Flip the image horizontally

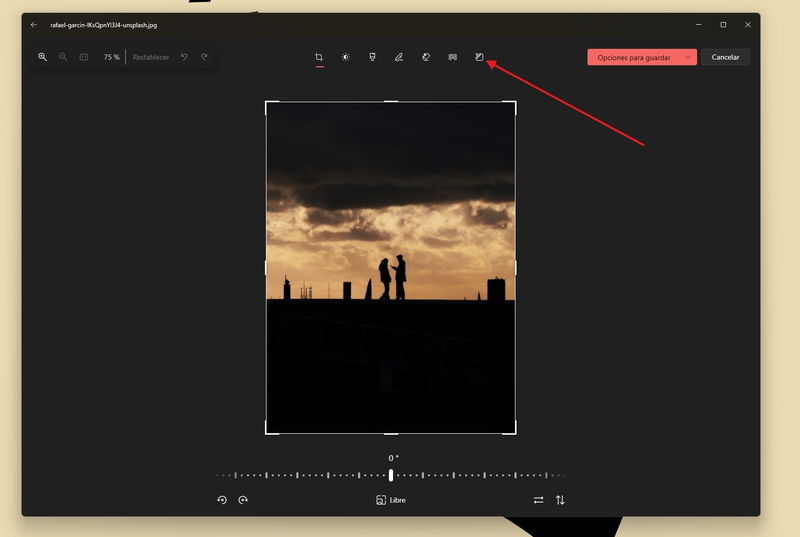click(x=538, y=500)
